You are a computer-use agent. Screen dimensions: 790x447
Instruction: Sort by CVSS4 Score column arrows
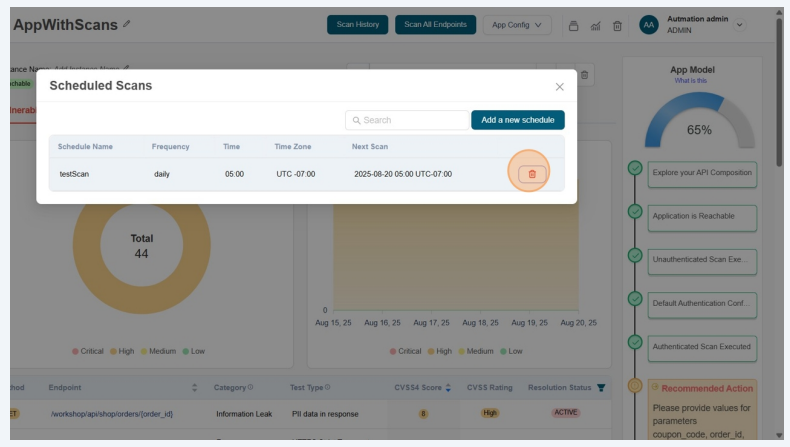tap(448, 388)
